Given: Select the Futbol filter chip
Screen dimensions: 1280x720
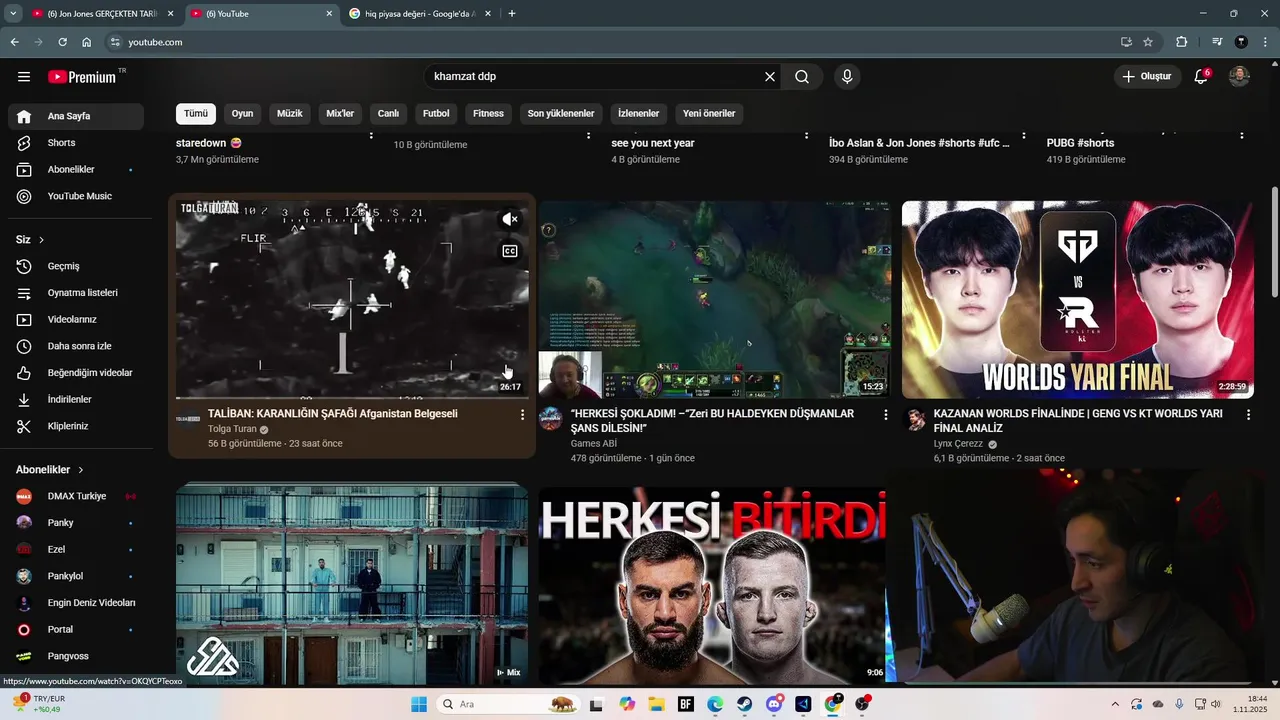Looking at the screenshot, I should tap(436, 114).
